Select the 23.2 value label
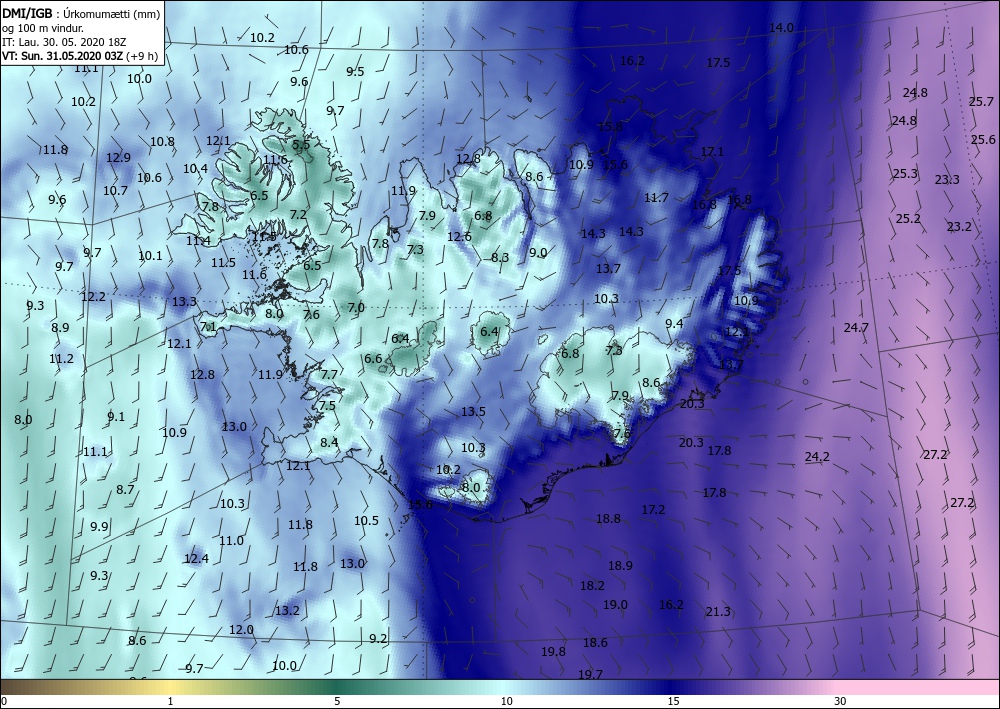The width and height of the screenshot is (1000, 709). pyautogui.click(x=959, y=226)
